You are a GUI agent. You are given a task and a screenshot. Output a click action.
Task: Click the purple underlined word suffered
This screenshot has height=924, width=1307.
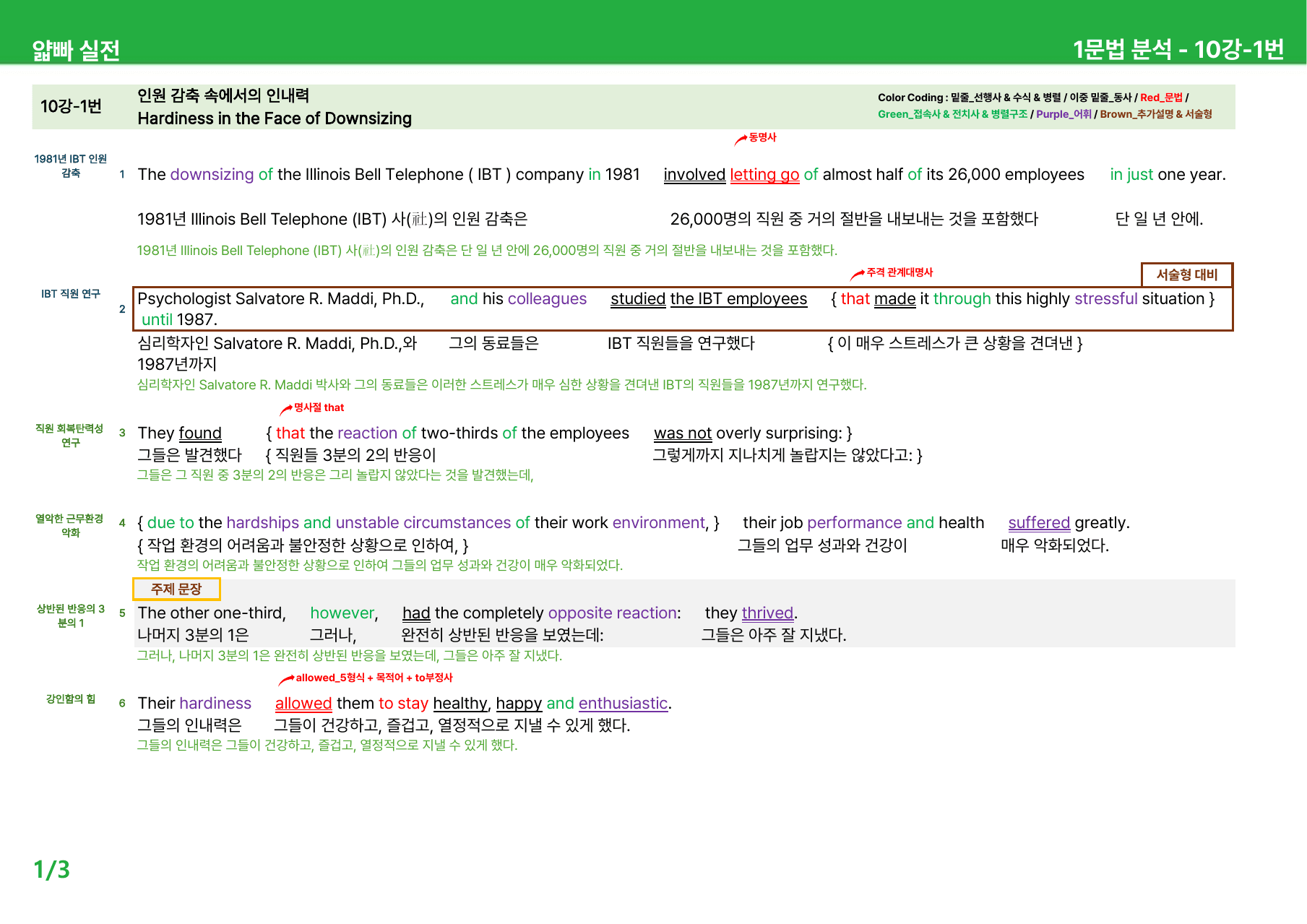1039,523
